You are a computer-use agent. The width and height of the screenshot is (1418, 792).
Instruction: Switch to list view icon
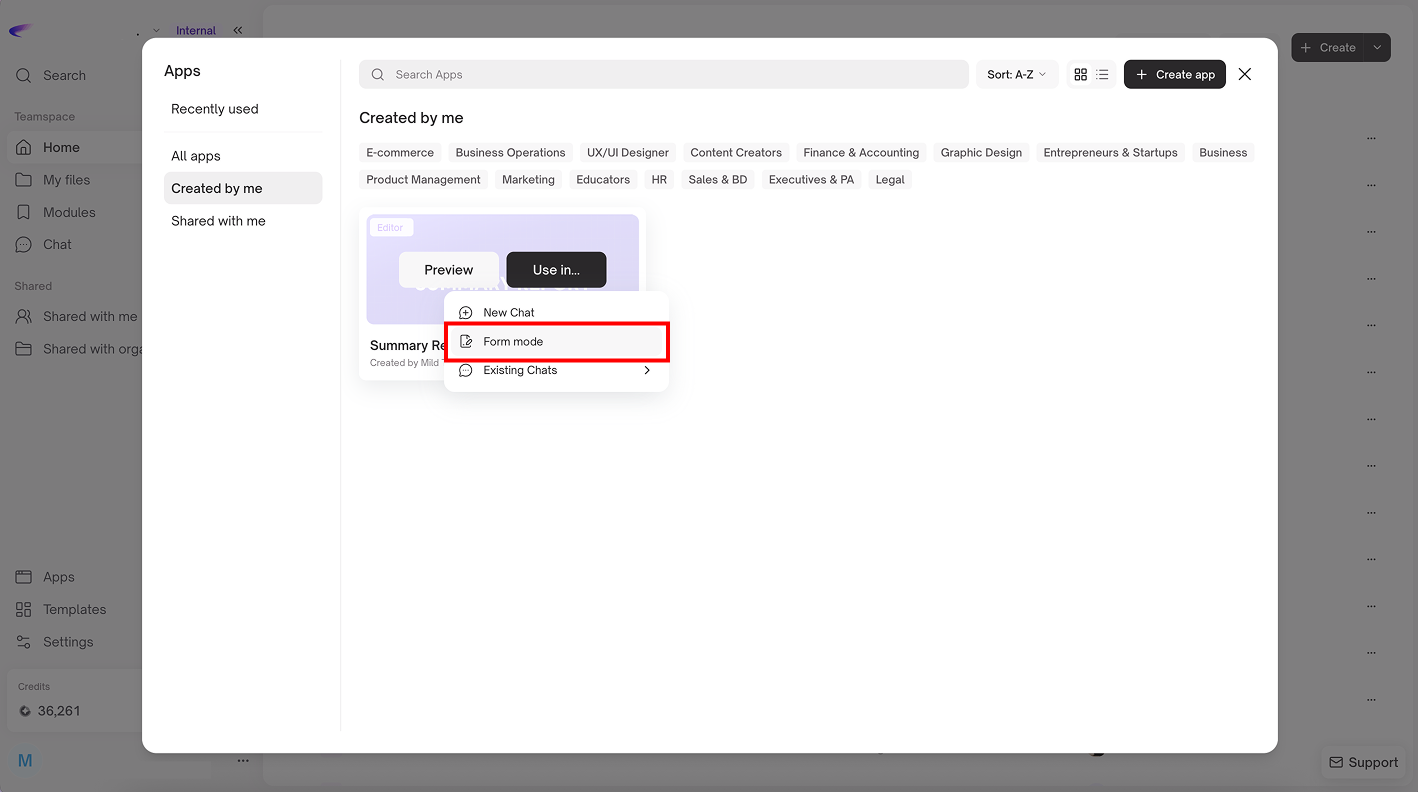click(1102, 75)
